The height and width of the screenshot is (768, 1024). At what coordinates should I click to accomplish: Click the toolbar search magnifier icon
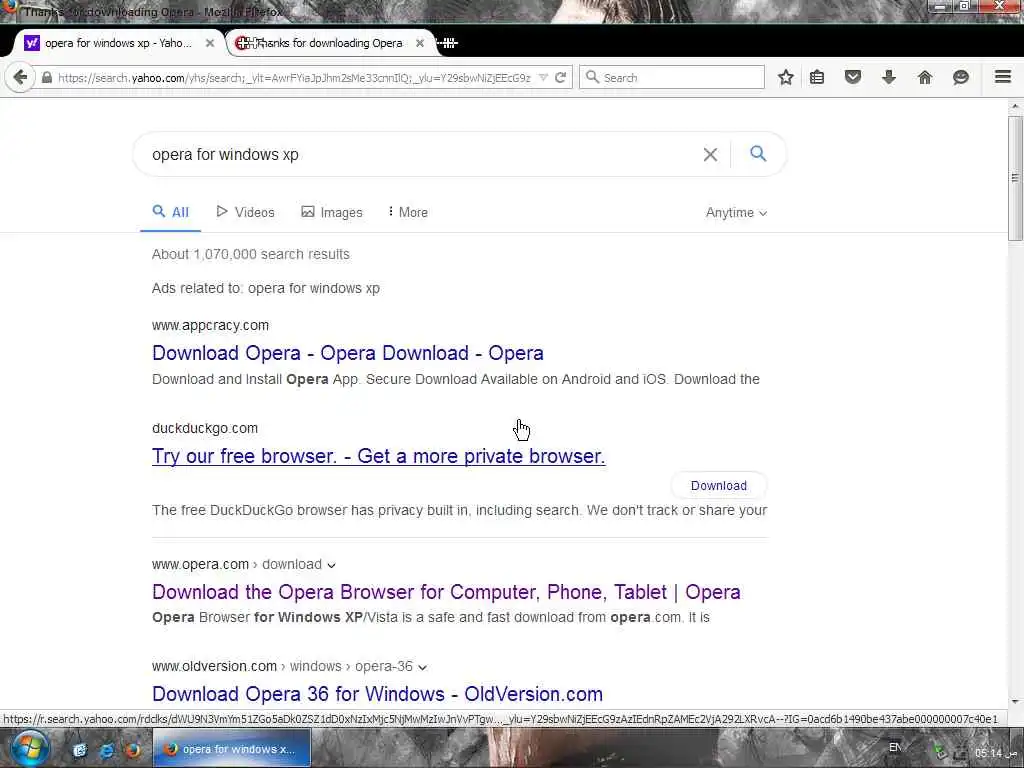coord(592,77)
